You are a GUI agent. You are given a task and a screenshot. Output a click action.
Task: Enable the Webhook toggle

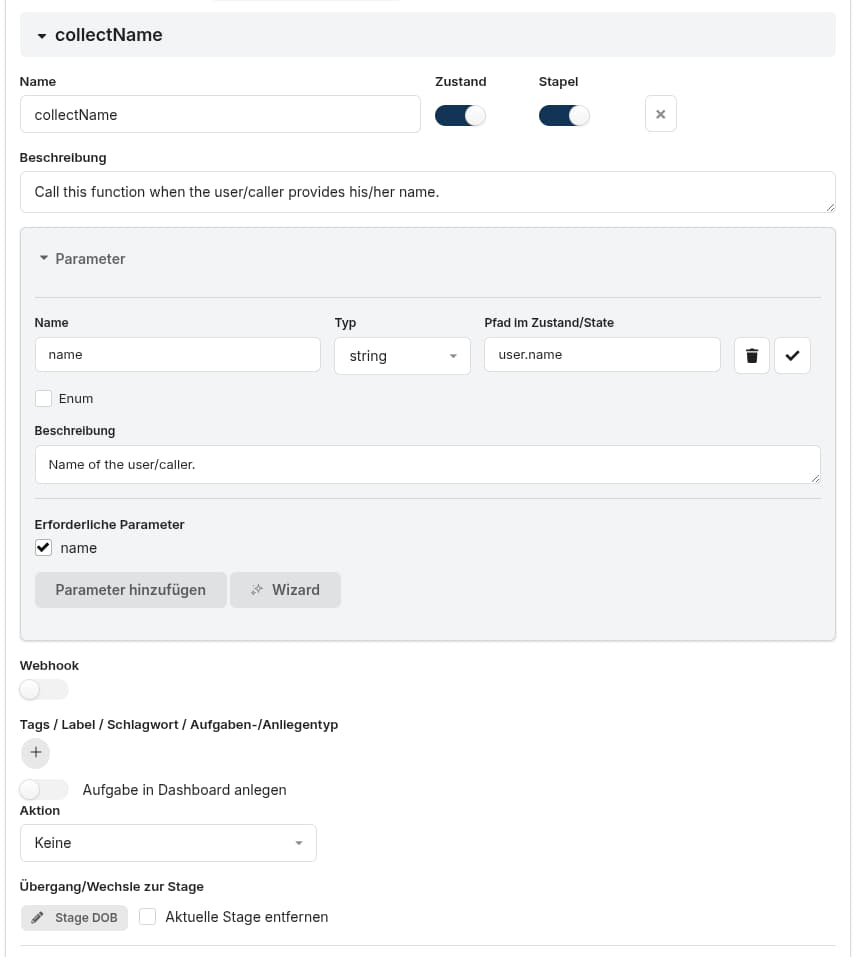click(44, 689)
